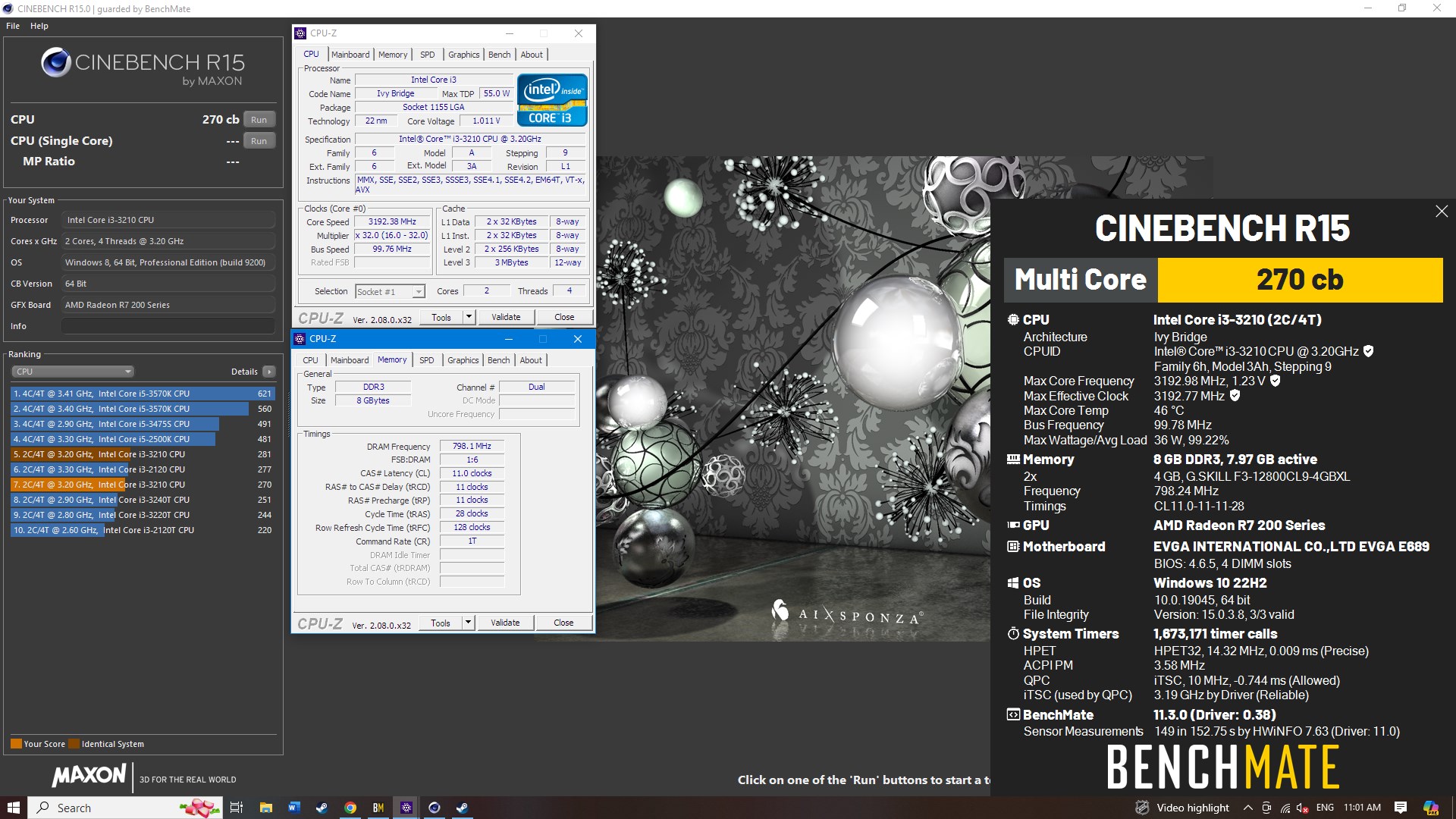
Task: Open the Ranking CPU dropdown
Action: (73, 372)
